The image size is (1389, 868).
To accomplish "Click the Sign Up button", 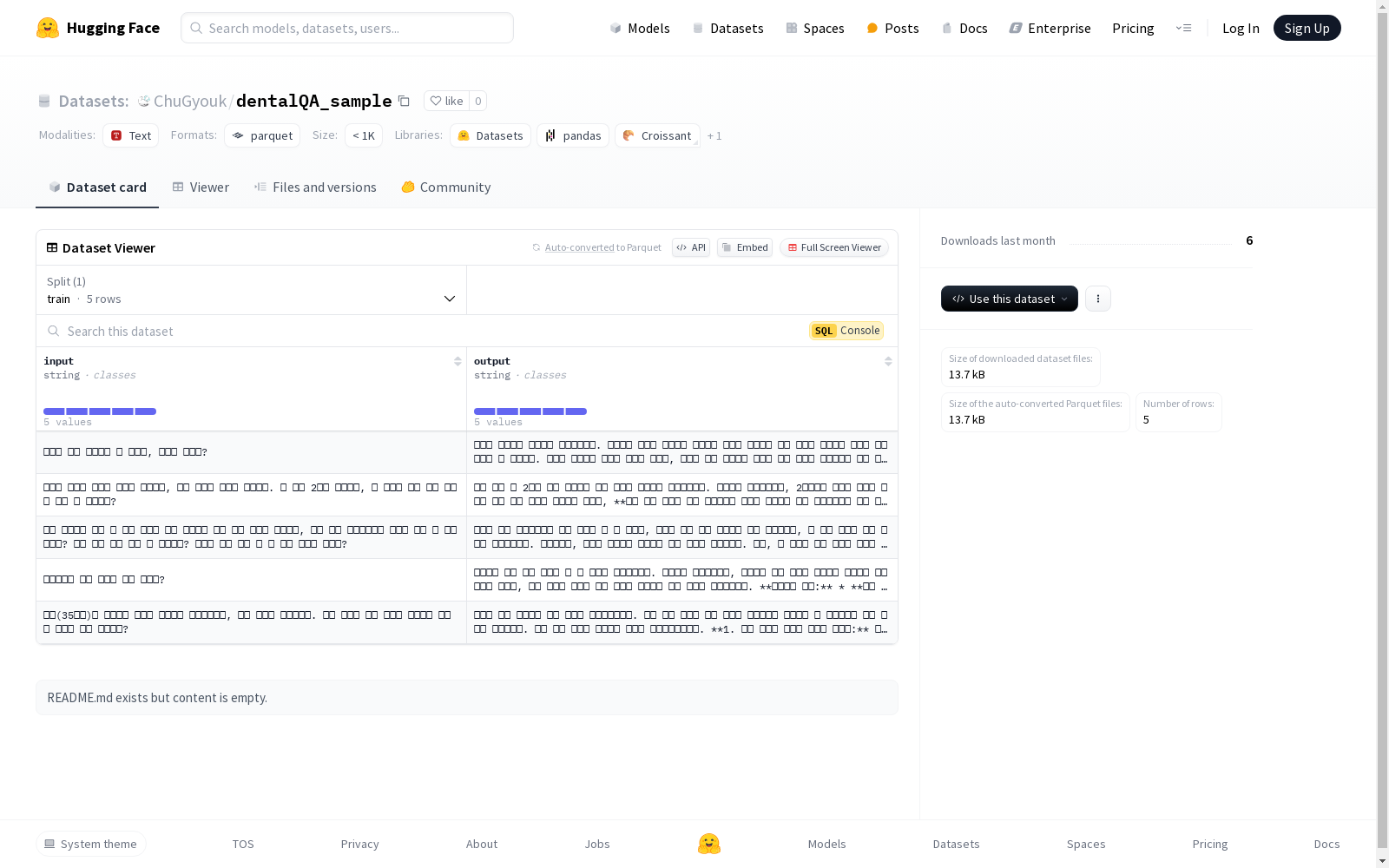I will tap(1307, 28).
